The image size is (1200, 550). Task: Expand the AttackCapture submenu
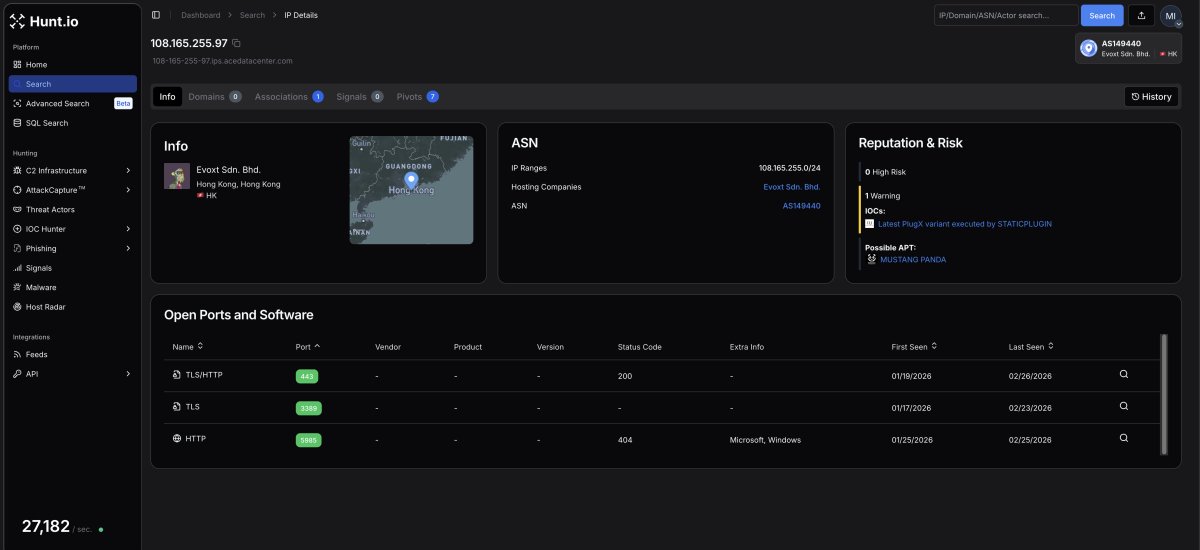128,190
